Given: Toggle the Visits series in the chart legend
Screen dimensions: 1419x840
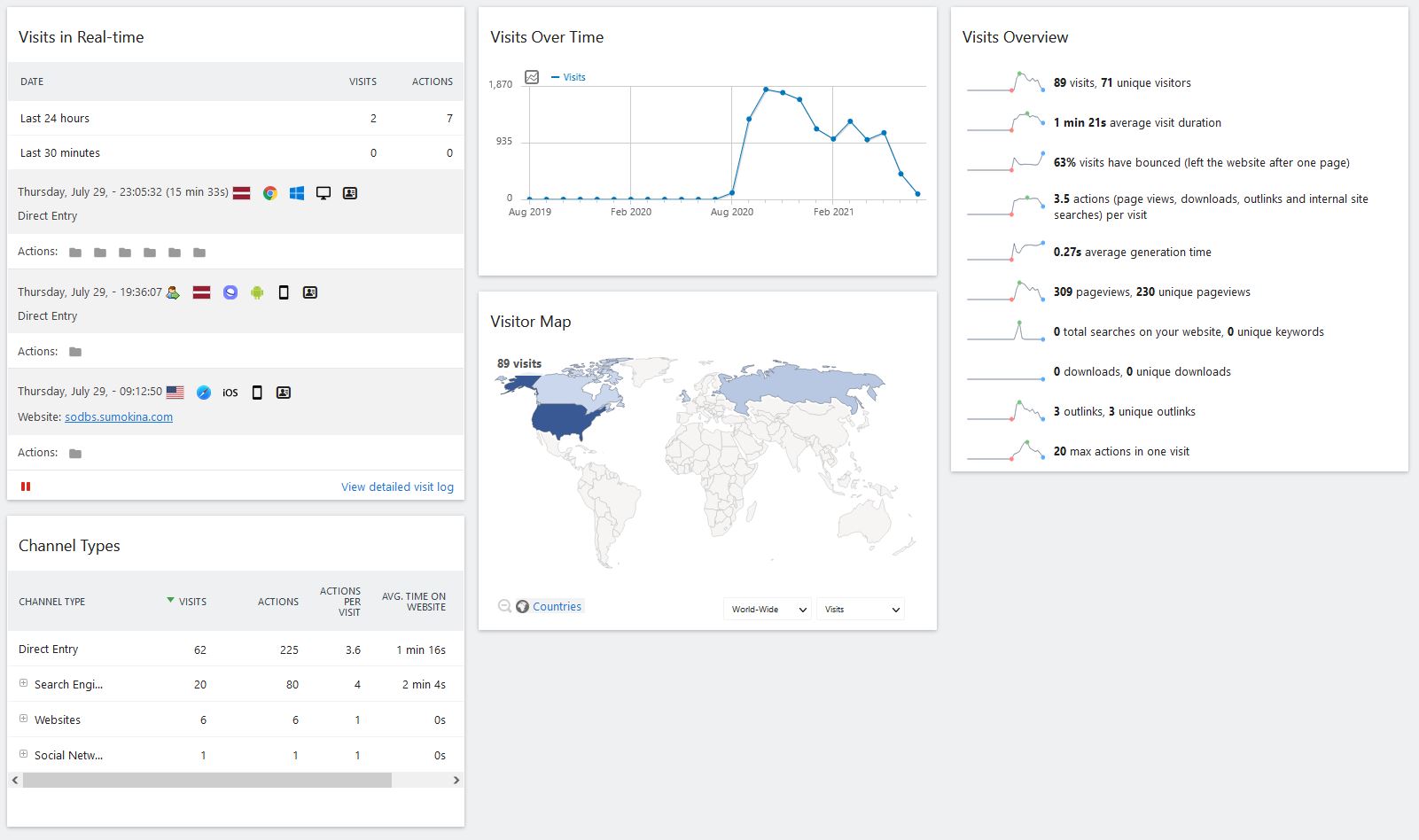Looking at the screenshot, I should [x=568, y=77].
